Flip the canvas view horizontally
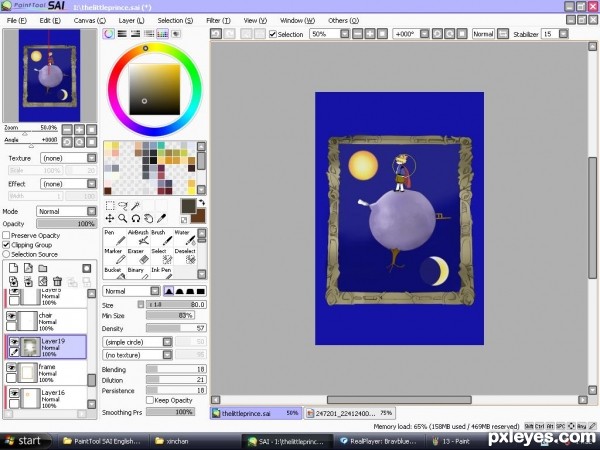The width and height of the screenshot is (600, 450). tap(503, 34)
